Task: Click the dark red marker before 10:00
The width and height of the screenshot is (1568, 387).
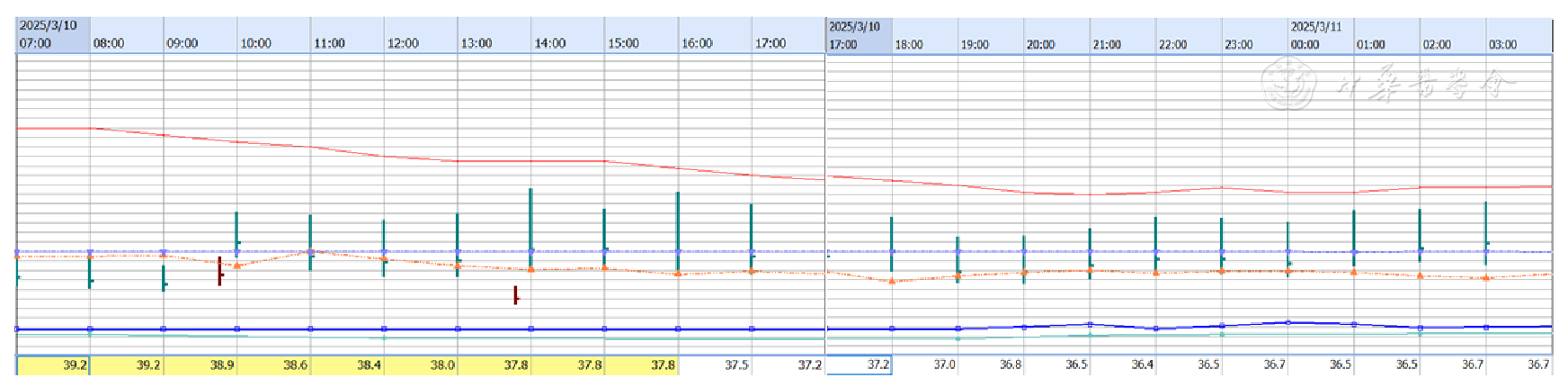Action: (x=219, y=271)
